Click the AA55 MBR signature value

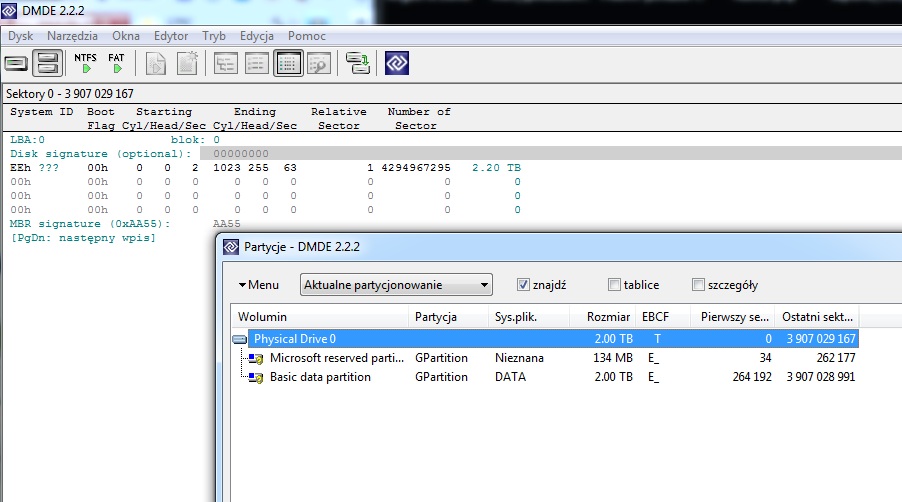click(x=227, y=224)
